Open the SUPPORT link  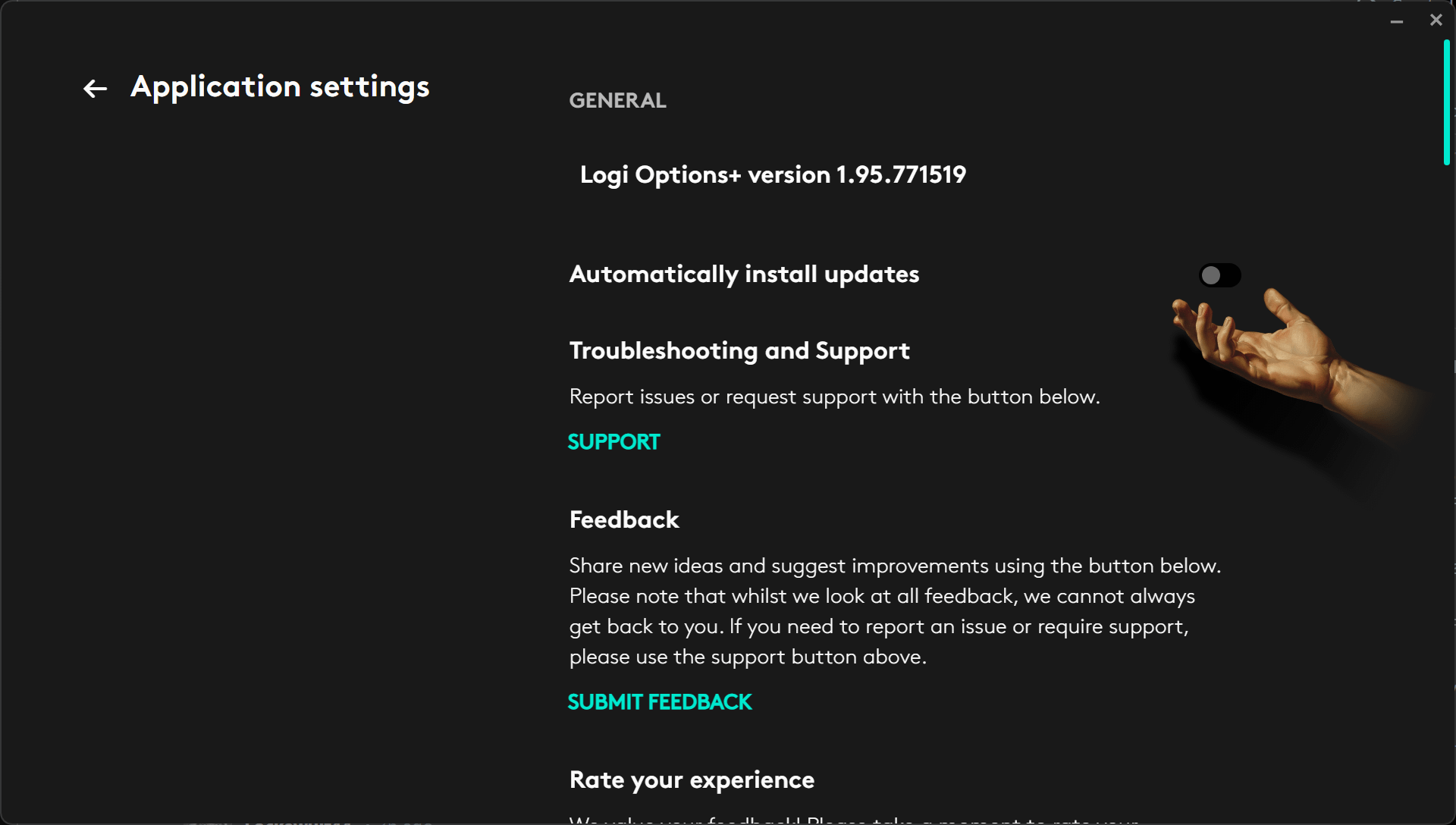(613, 442)
